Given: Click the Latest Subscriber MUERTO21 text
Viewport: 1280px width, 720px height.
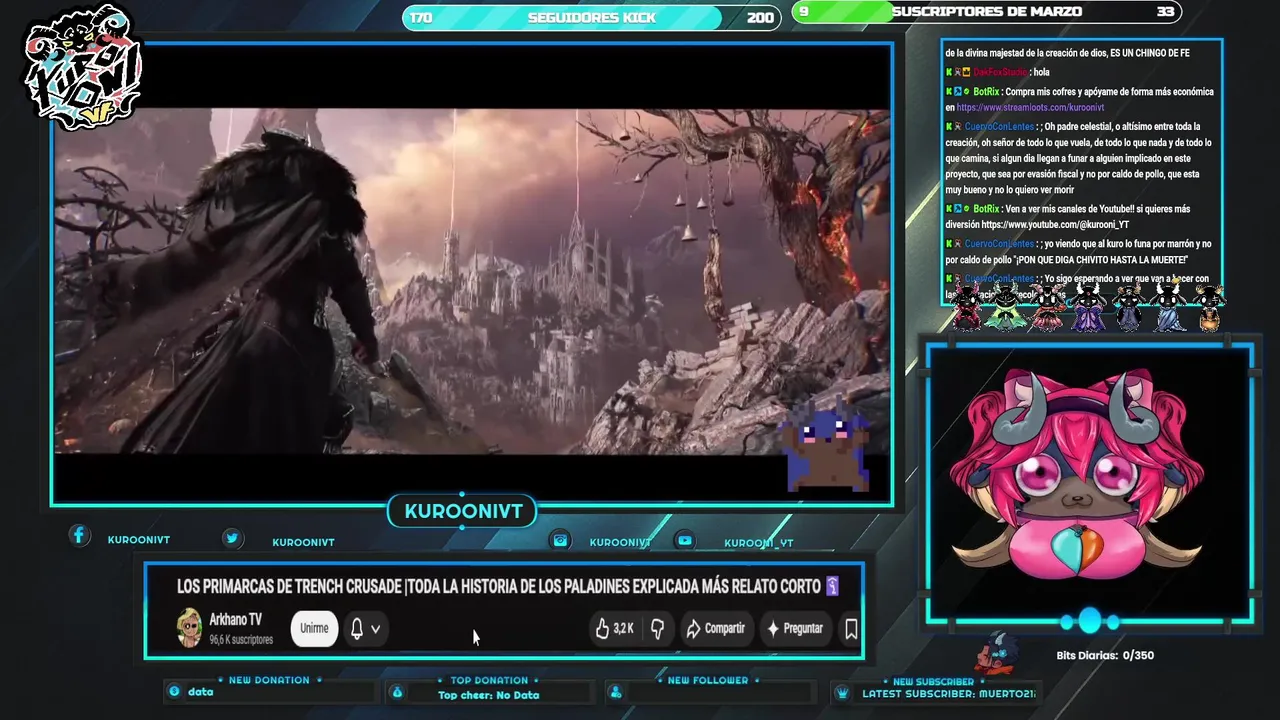Looking at the screenshot, I should click(949, 693).
